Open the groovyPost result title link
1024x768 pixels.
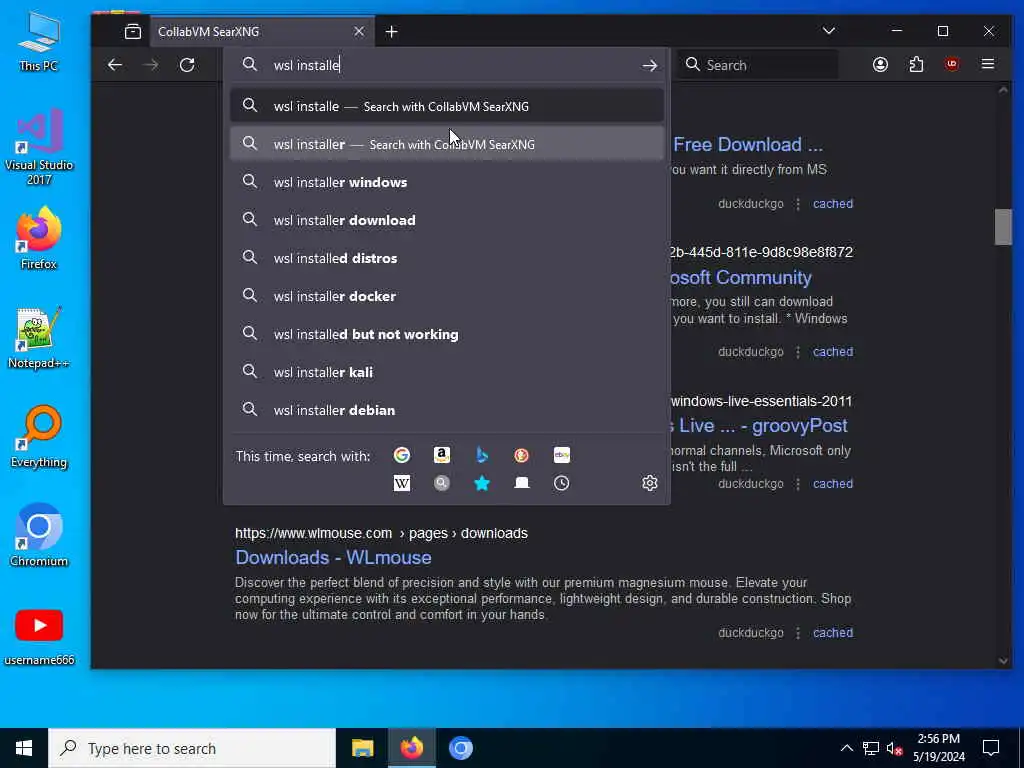tap(760, 426)
